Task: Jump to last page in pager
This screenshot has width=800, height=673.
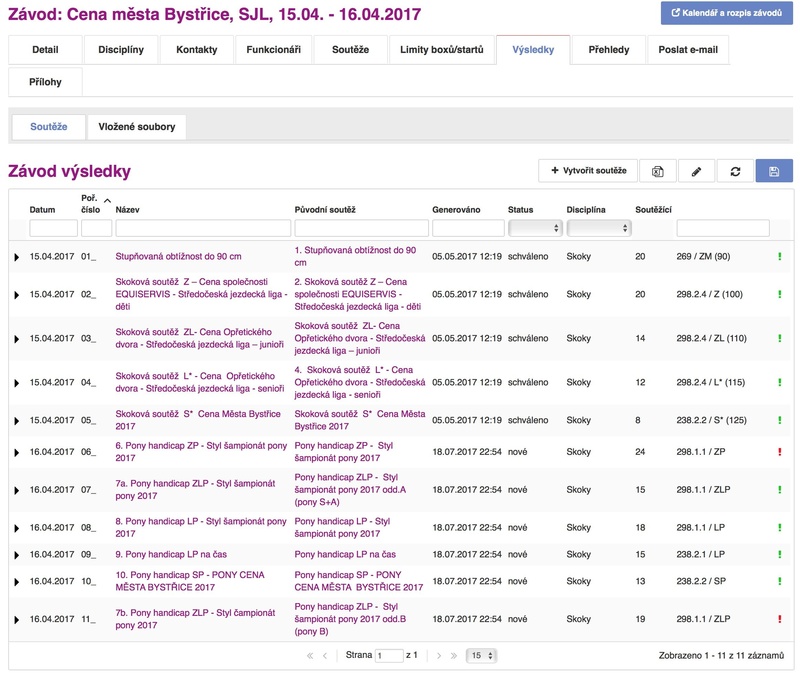Action: coord(455,656)
